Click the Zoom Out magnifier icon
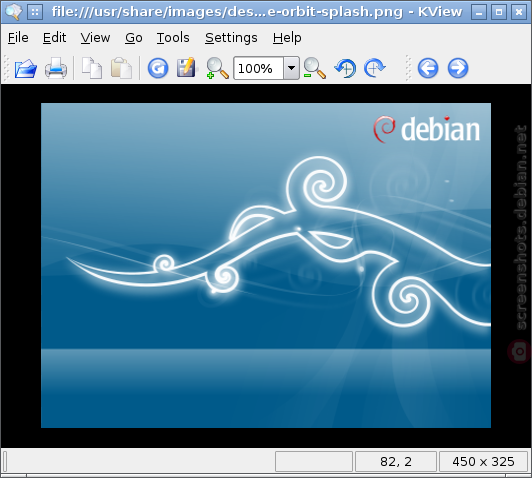The width and height of the screenshot is (532, 478). tap(315, 68)
